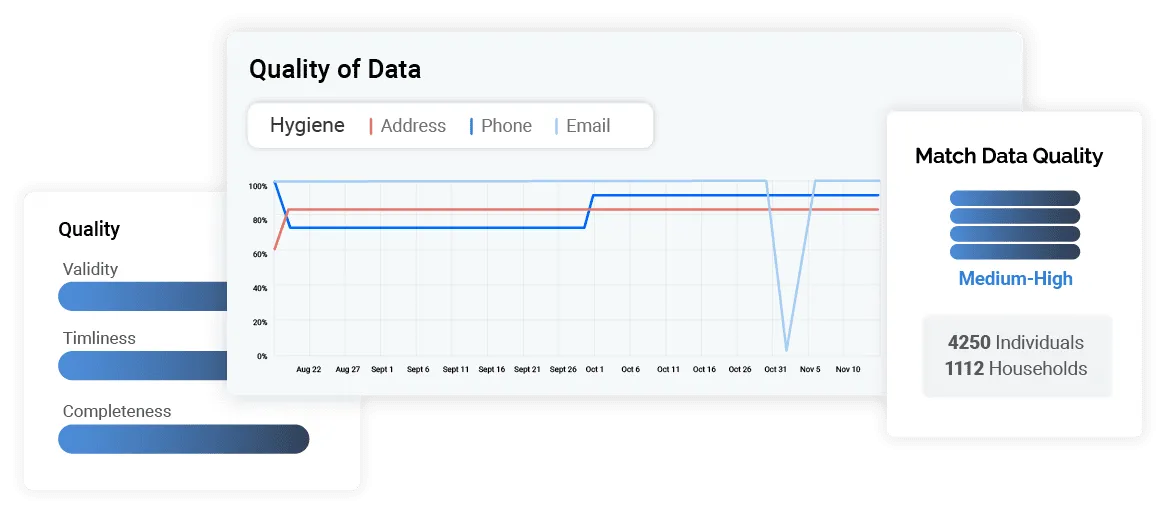
Task: Select the Hygiene tab
Action: pyautogui.click(x=307, y=126)
